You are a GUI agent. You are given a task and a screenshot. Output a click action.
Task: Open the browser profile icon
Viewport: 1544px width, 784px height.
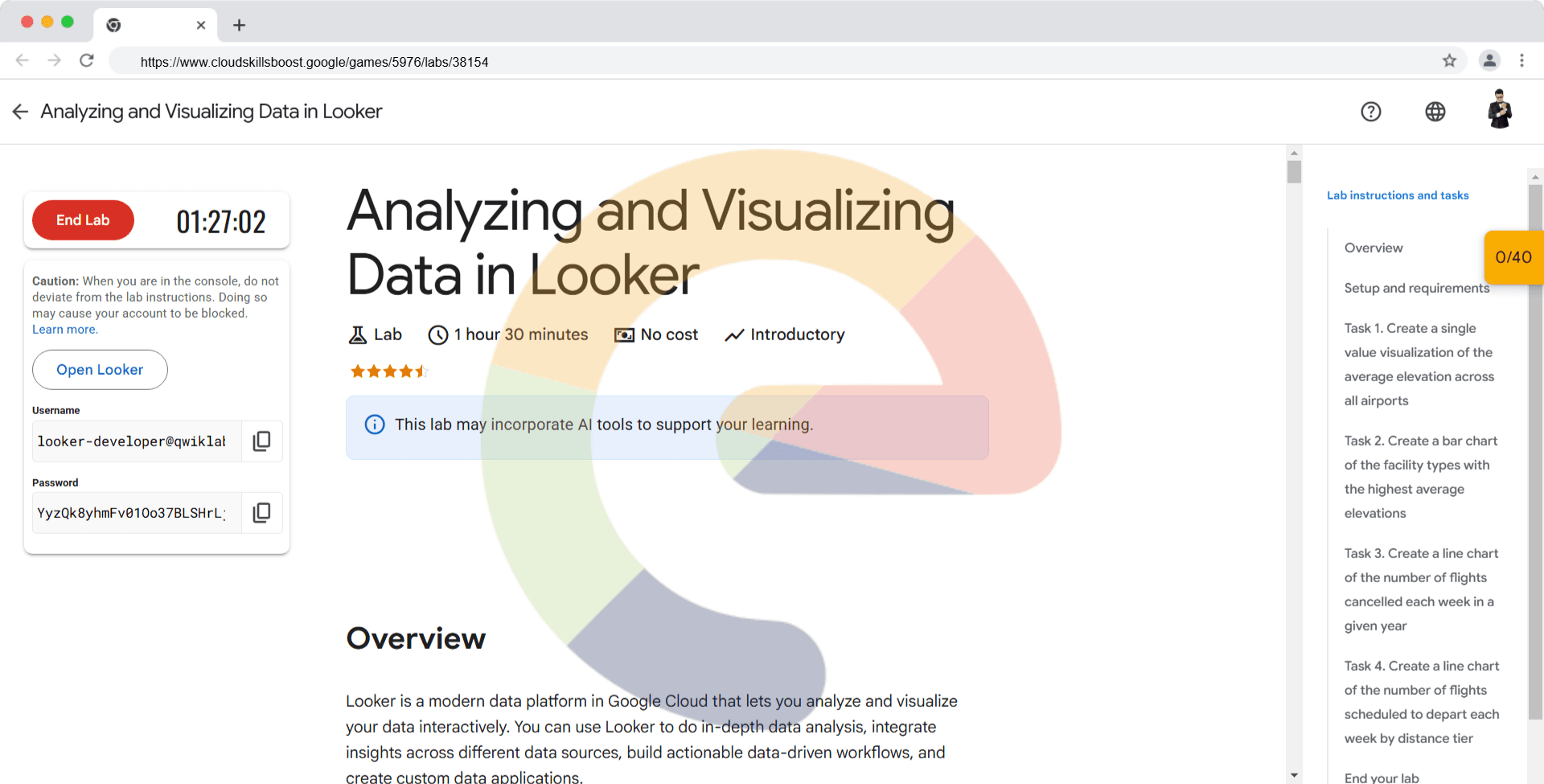[x=1489, y=60]
